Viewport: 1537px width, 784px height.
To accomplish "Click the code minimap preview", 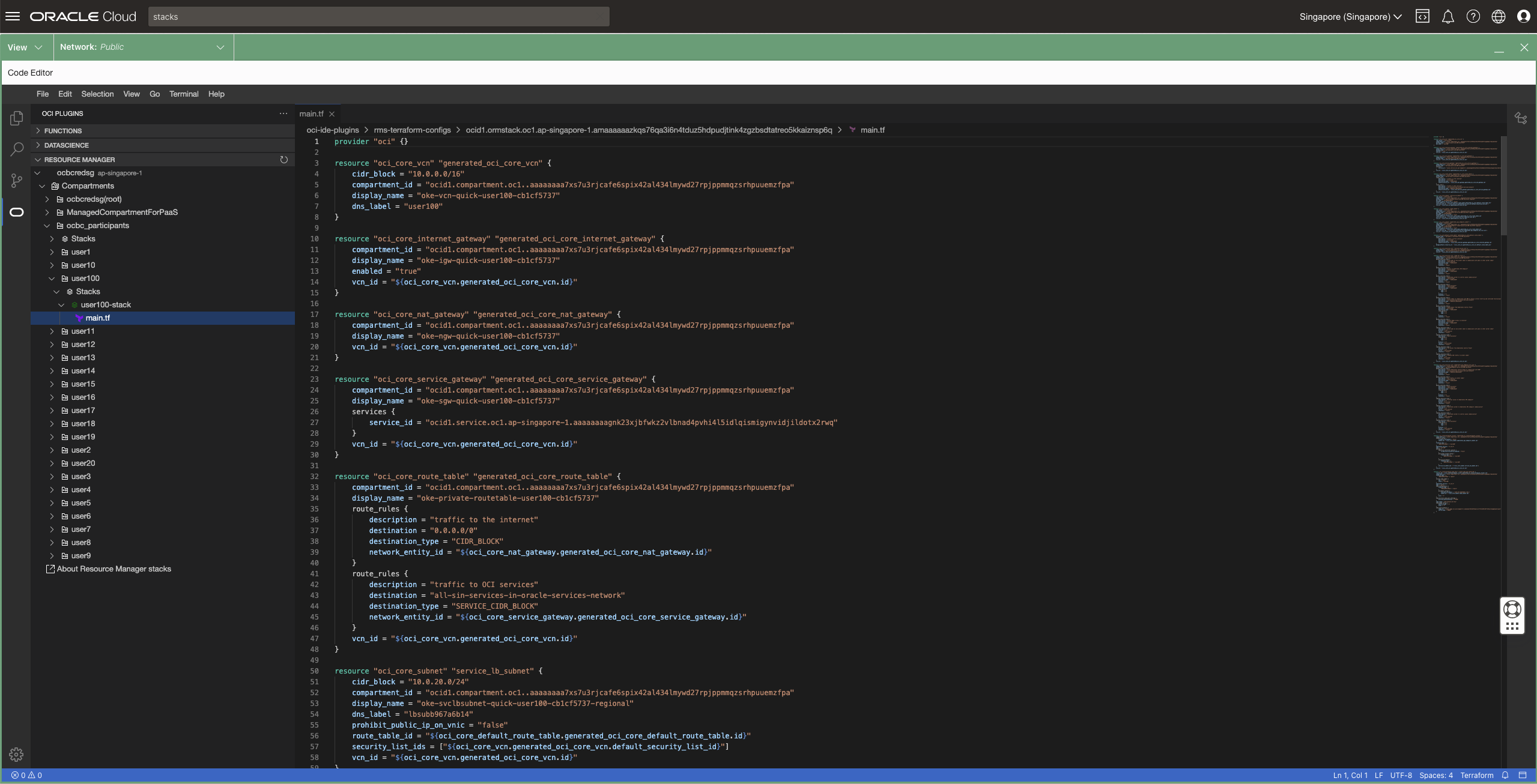I will 1466,324.
